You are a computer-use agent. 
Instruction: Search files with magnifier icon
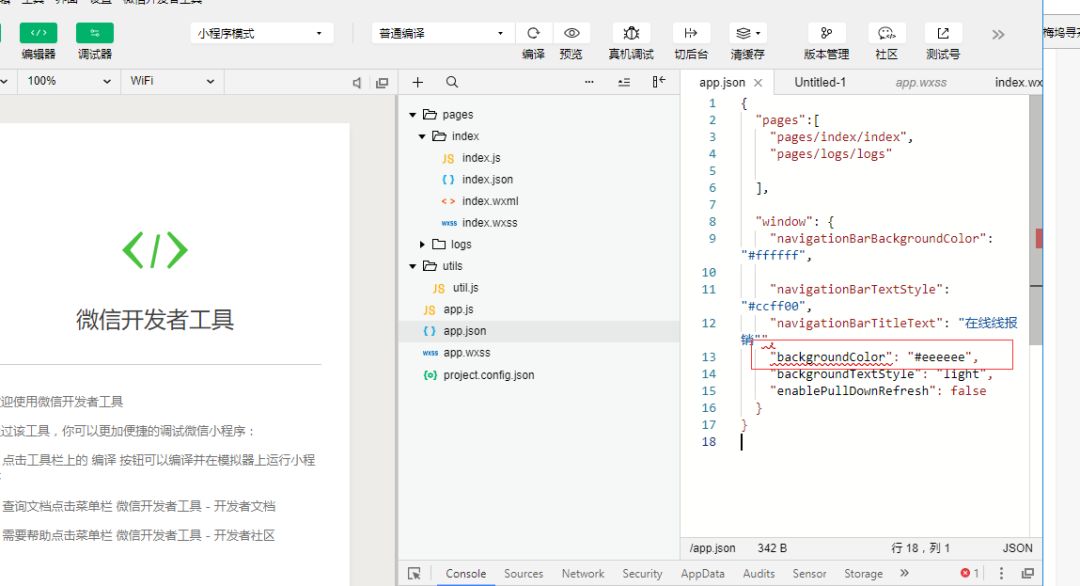click(452, 82)
